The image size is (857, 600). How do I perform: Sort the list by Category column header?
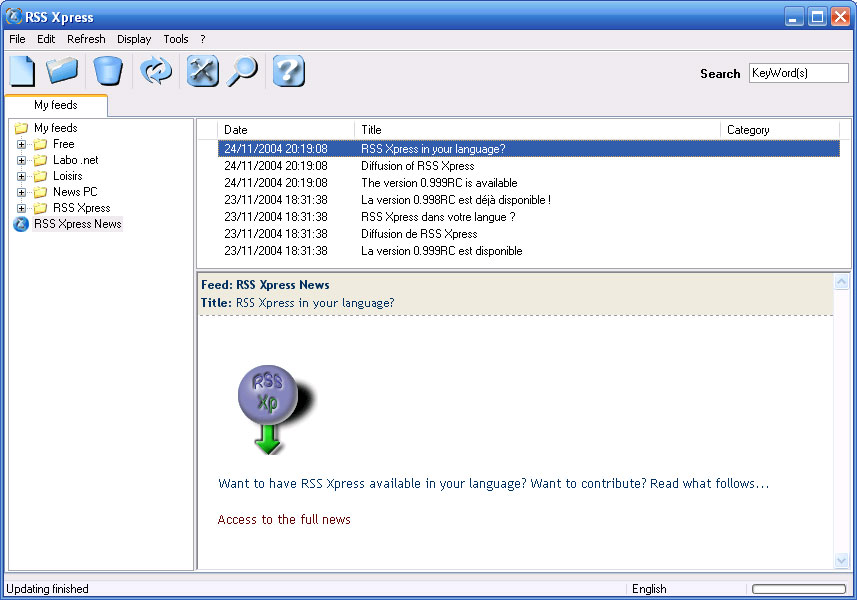pos(780,130)
